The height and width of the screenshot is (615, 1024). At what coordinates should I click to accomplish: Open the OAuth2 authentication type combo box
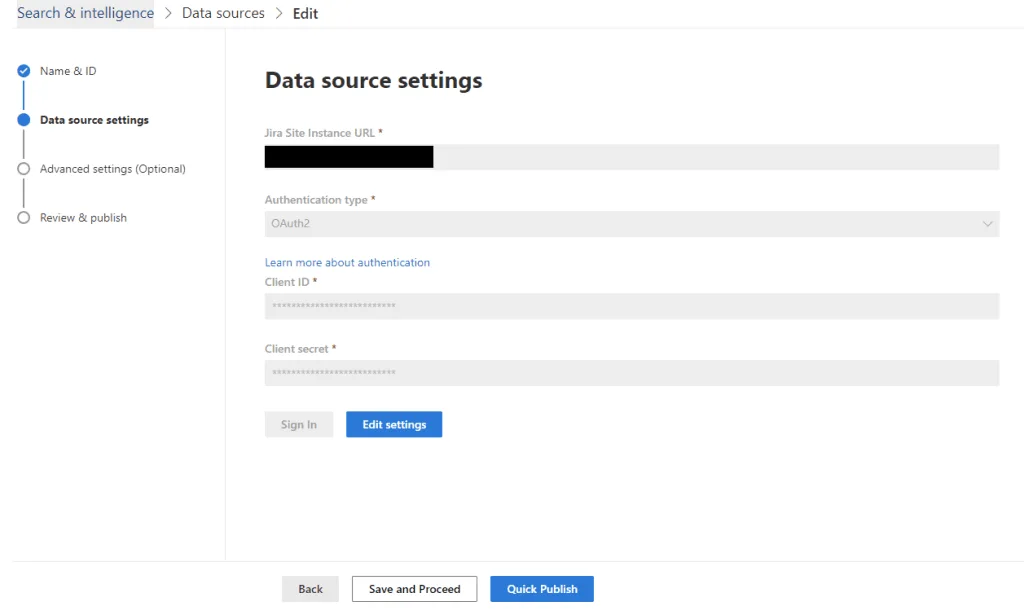click(632, 224)
